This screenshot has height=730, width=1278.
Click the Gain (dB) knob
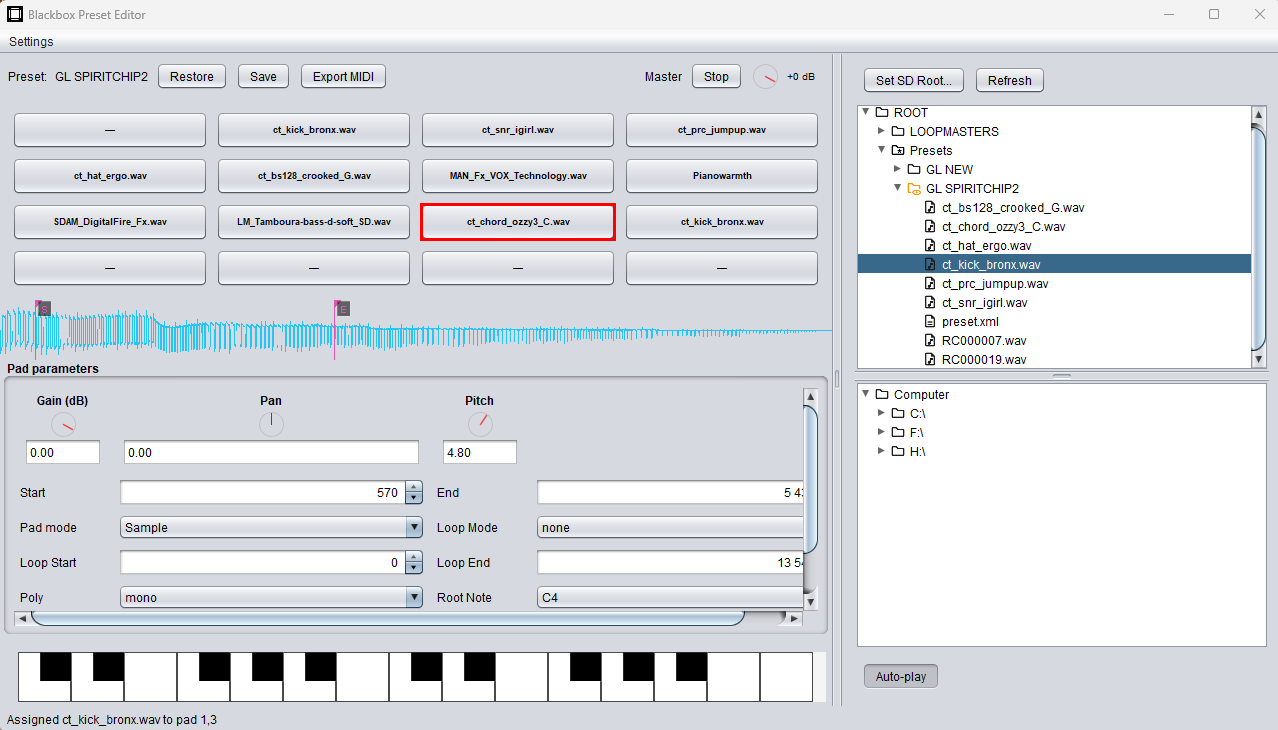pos(63,425)
